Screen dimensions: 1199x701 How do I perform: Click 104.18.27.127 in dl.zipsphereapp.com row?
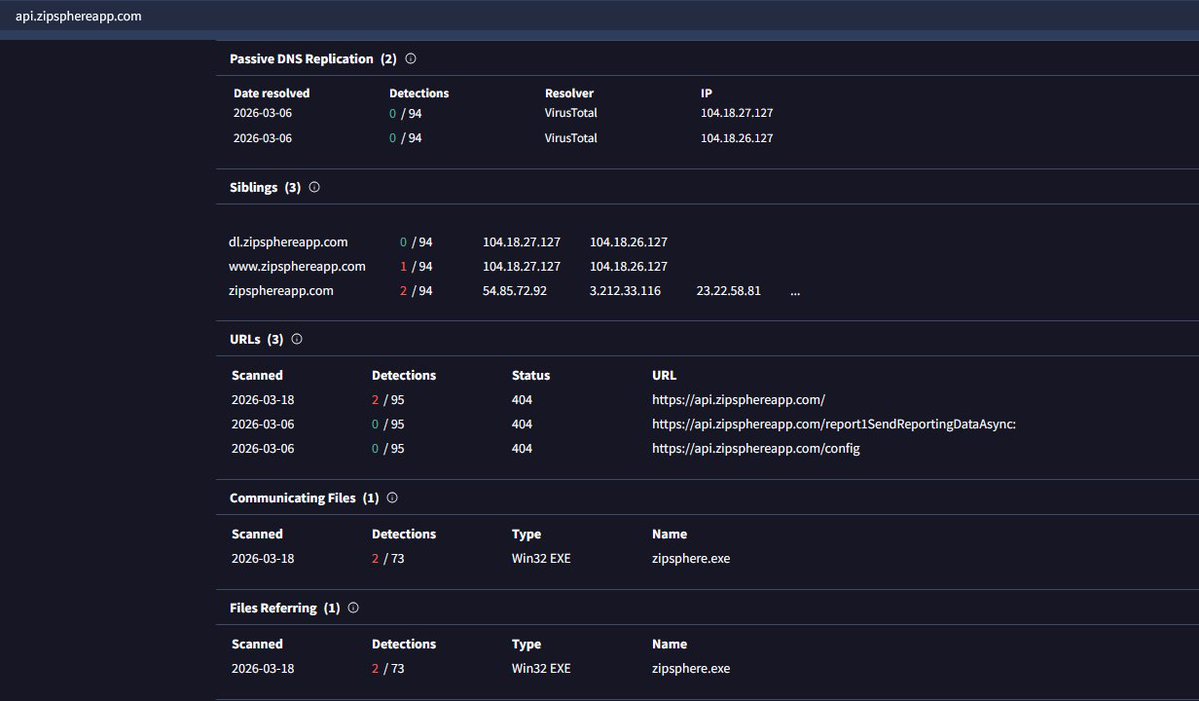pos(522,242)
